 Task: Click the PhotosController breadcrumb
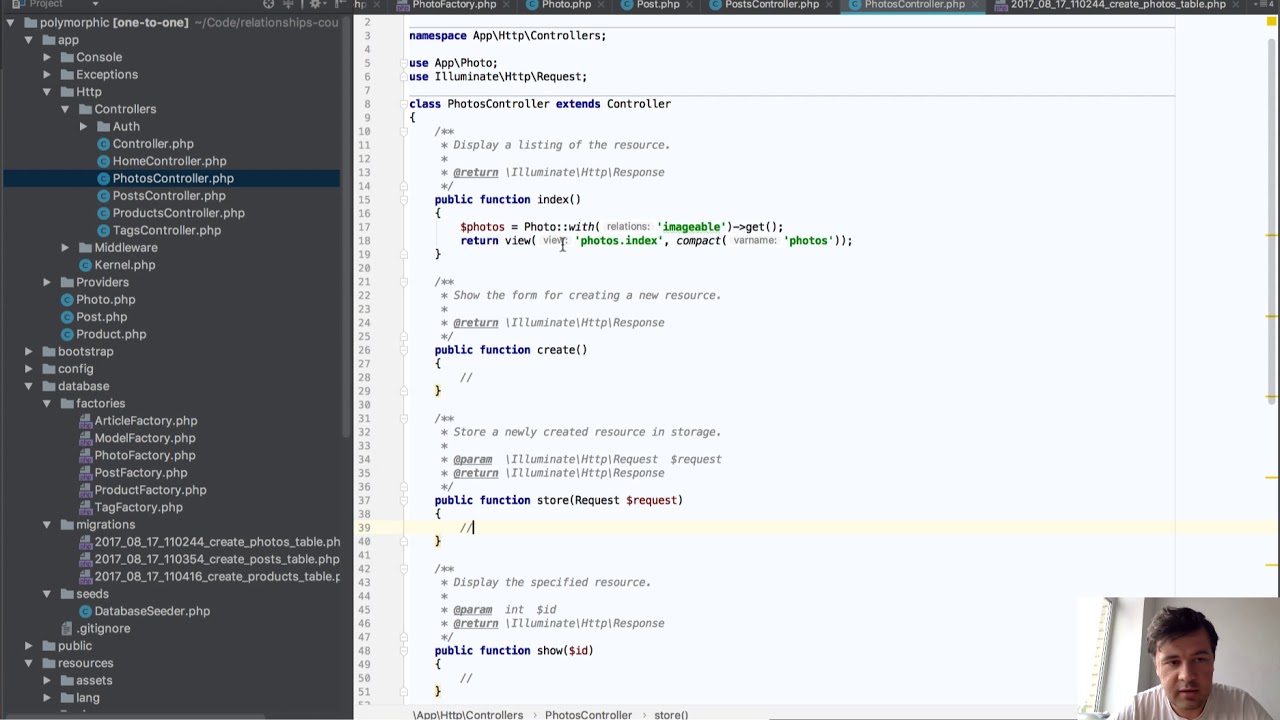click(x=588, y=714)
